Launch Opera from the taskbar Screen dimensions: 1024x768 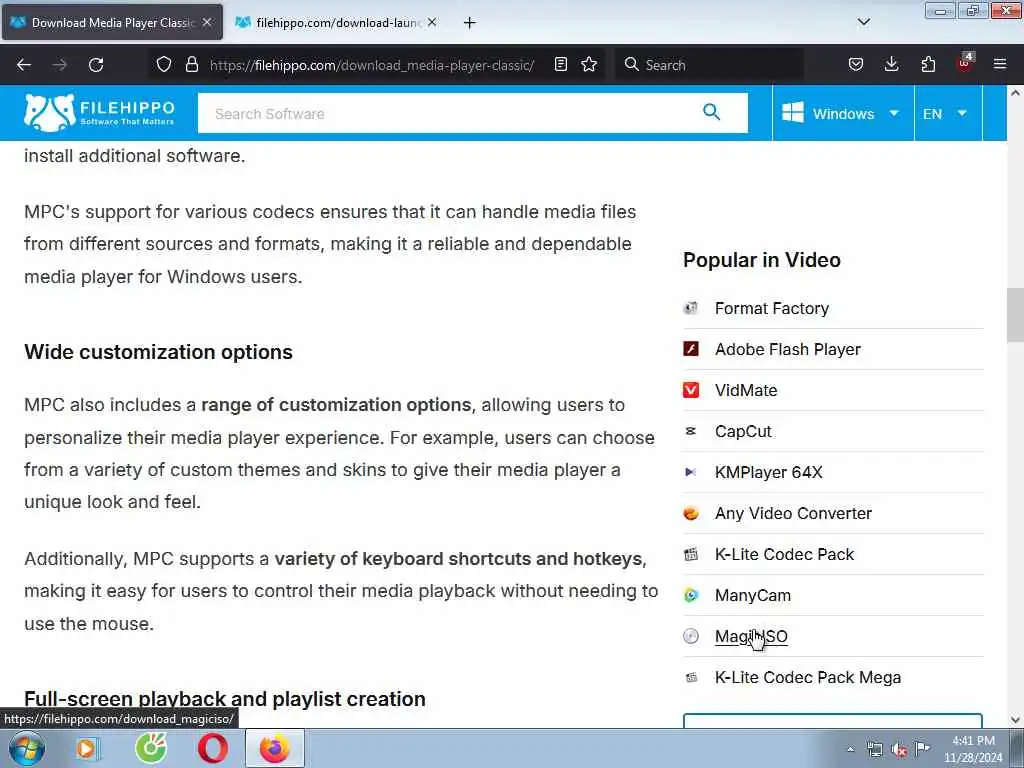tap(213, 748)
